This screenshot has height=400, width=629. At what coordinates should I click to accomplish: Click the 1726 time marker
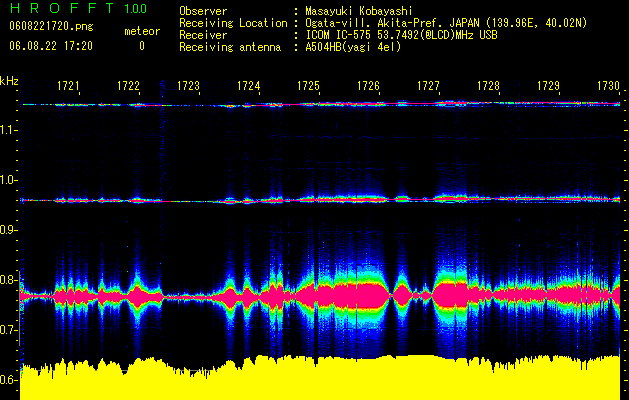click(368, 85)
